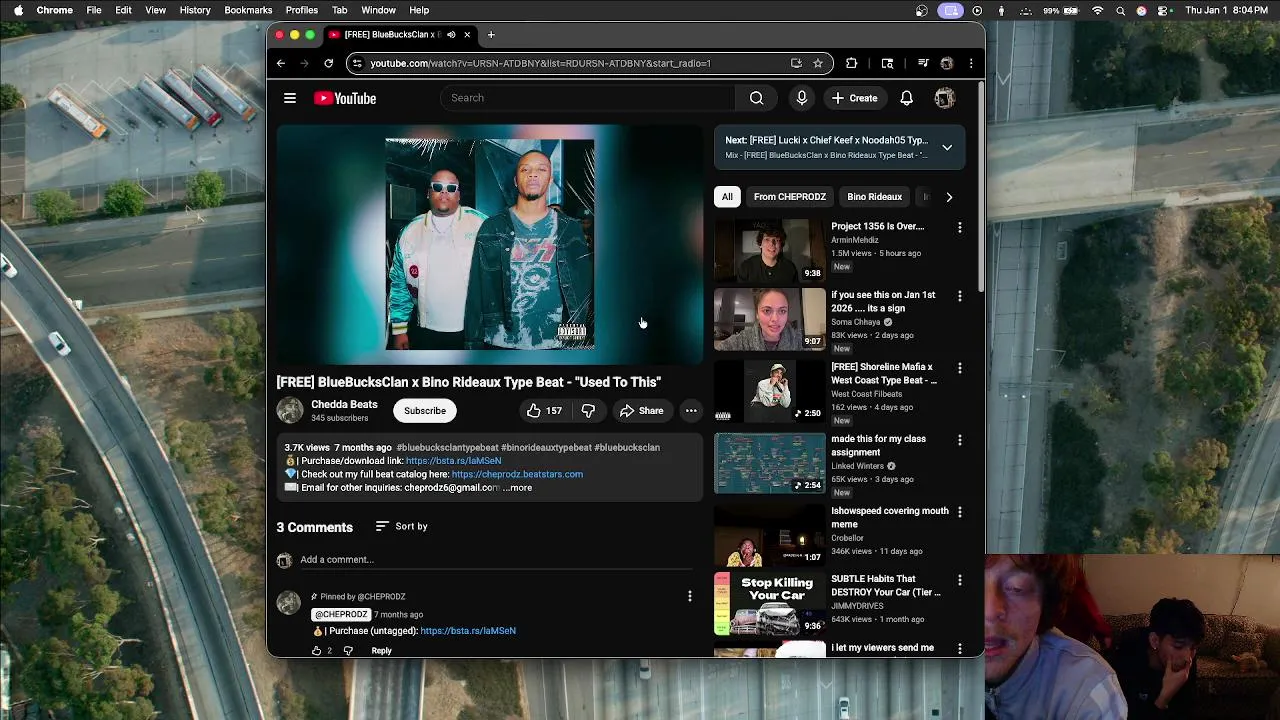Viewport: 1280px width, 720px height.
Task: Open the Create menu
Action: (x=853, y=98)
